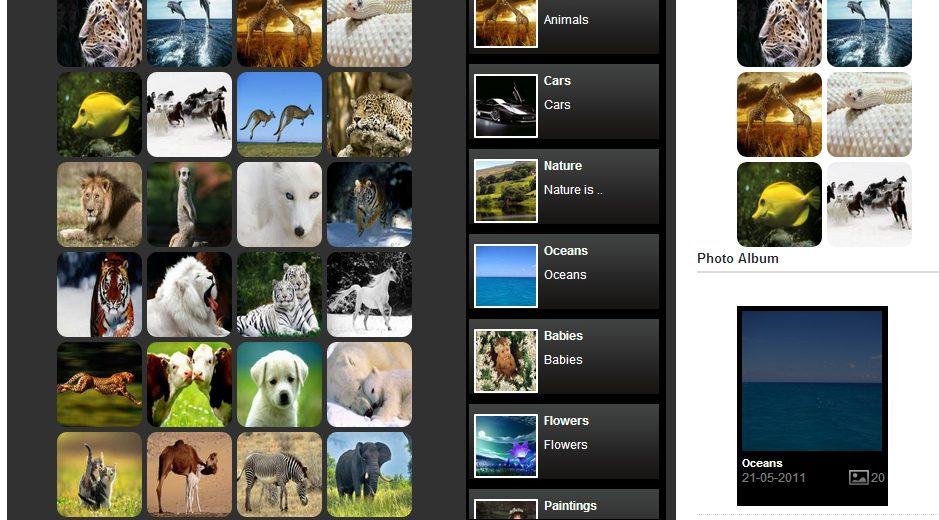This screenshot has height=520, width=939.
Task: Open the Cars album title link
Action: (557, 80)
